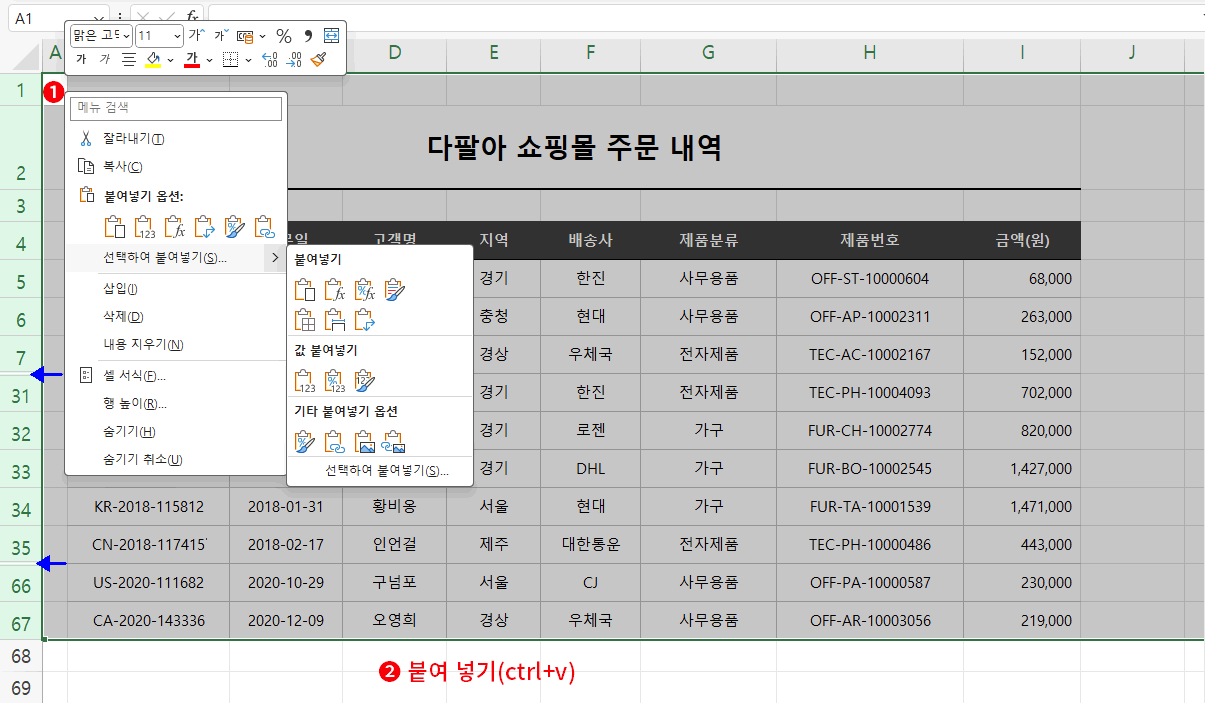Click Values 123 icon under 값 붙여넣기
The image size is (1205, 703).
[305, 381]
